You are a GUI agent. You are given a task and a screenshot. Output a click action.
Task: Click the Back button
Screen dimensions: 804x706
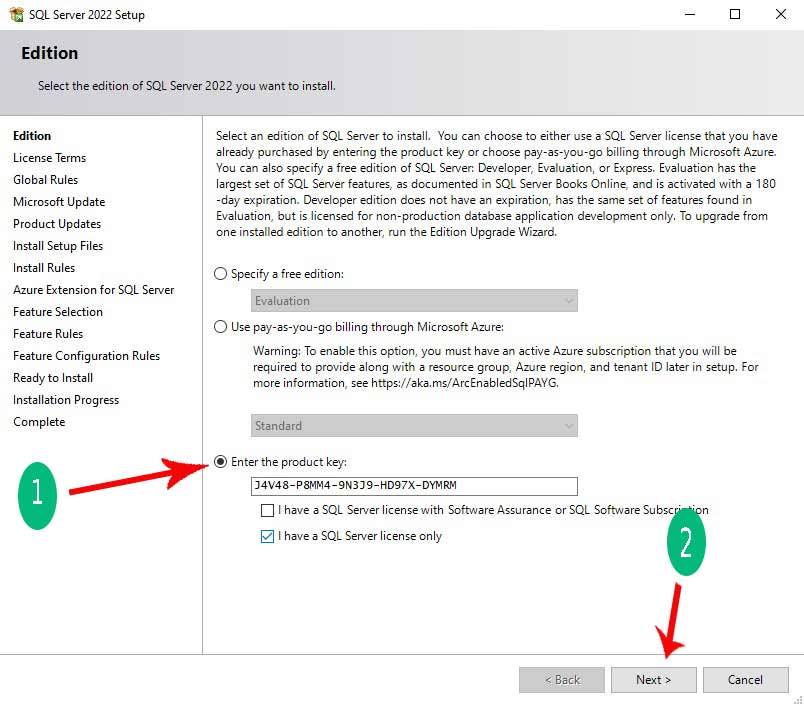(562, 680)
